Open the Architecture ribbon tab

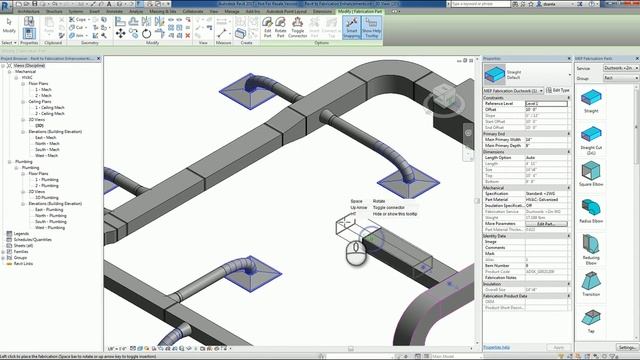click(x=29, y=11)
